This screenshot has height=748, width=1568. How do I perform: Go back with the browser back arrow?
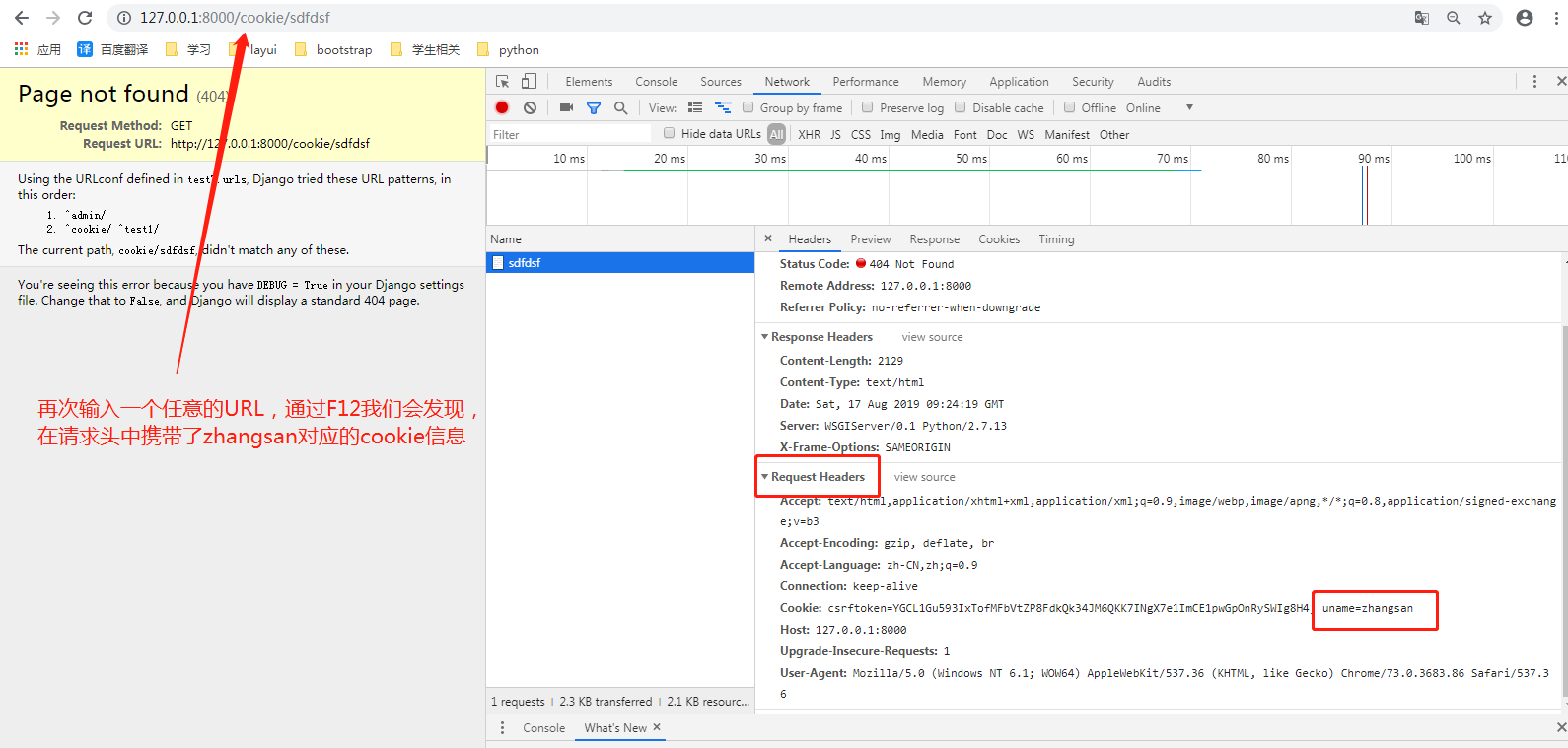pyautogui.click(x=22, y=18)
